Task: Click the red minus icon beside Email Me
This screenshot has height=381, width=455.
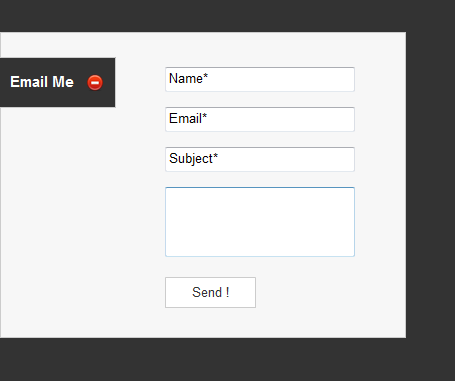Action: coord(95,83)
